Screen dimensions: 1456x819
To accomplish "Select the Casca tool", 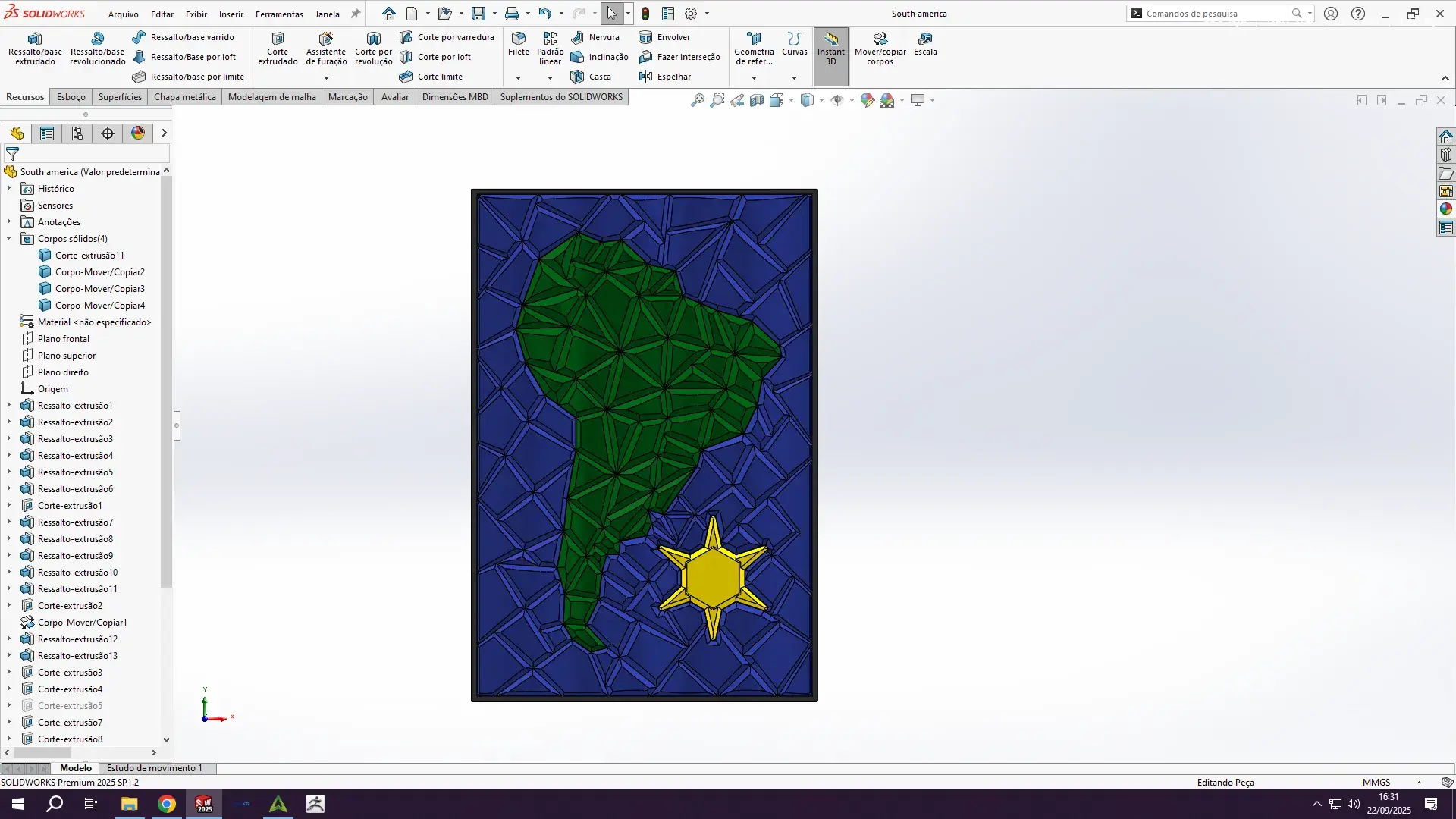I will [x=591, y=77].
